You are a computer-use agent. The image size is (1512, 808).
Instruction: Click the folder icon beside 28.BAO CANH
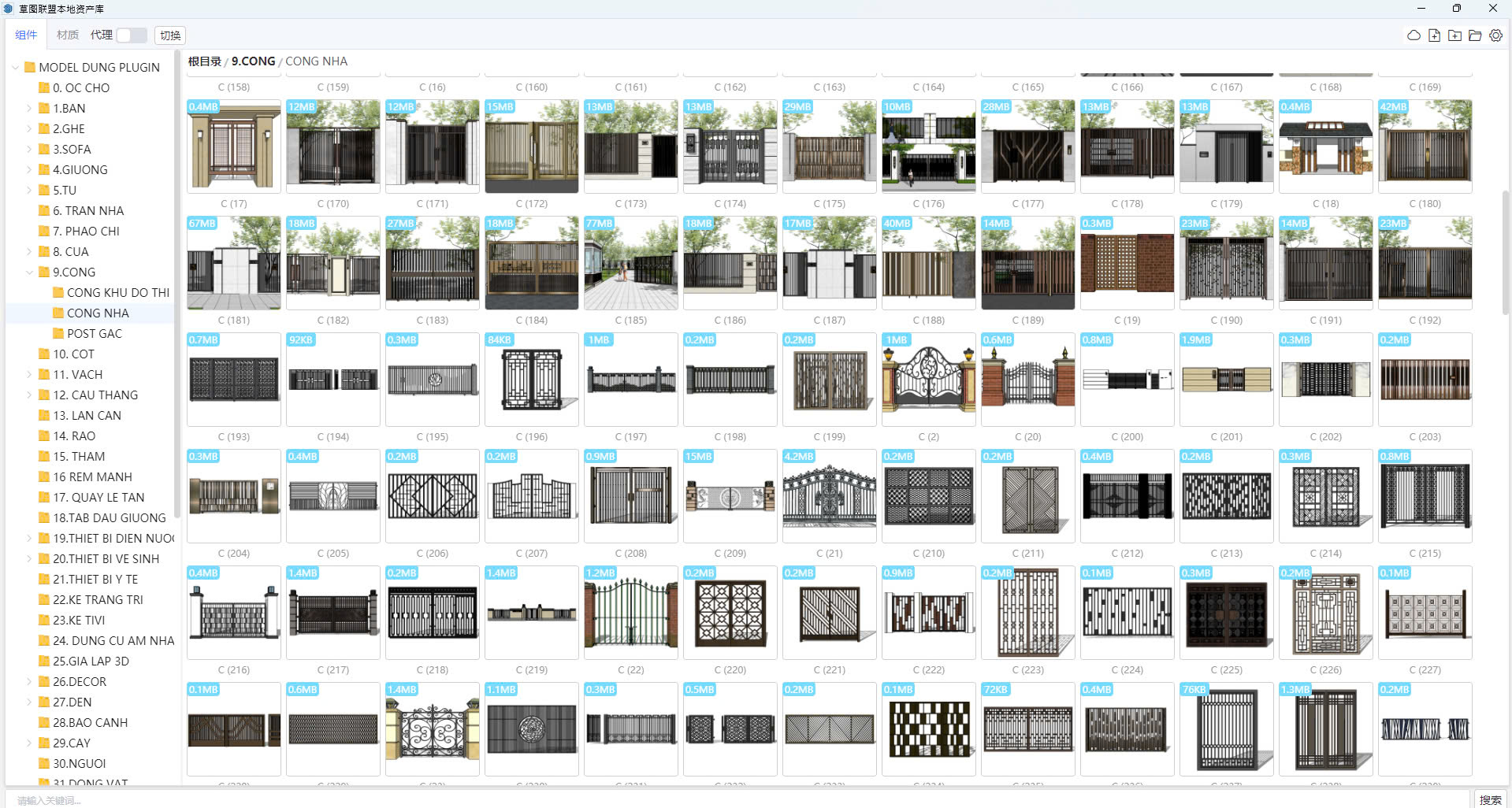tap(44, 723)
